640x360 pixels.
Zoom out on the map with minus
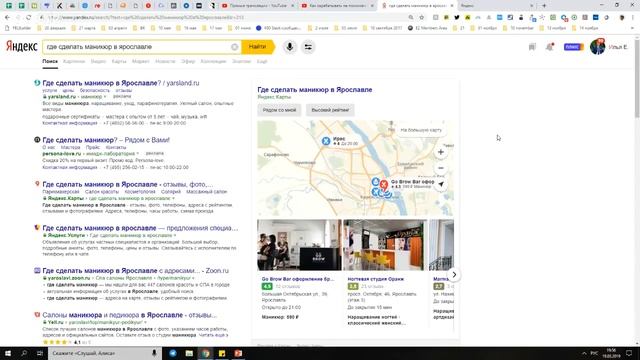click(440, 168)
